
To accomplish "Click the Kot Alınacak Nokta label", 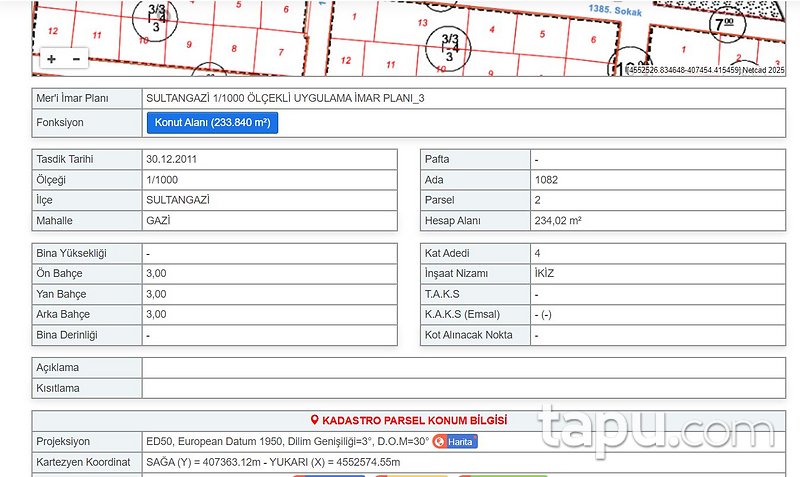I will (x=468, y=335).
